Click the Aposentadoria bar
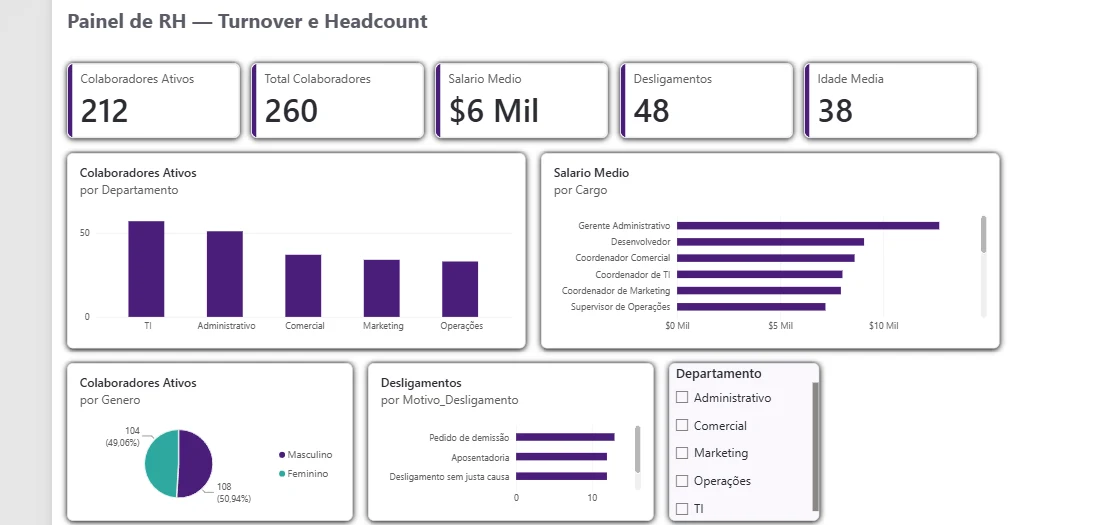The image size is (1098, 525). [562, 456]
